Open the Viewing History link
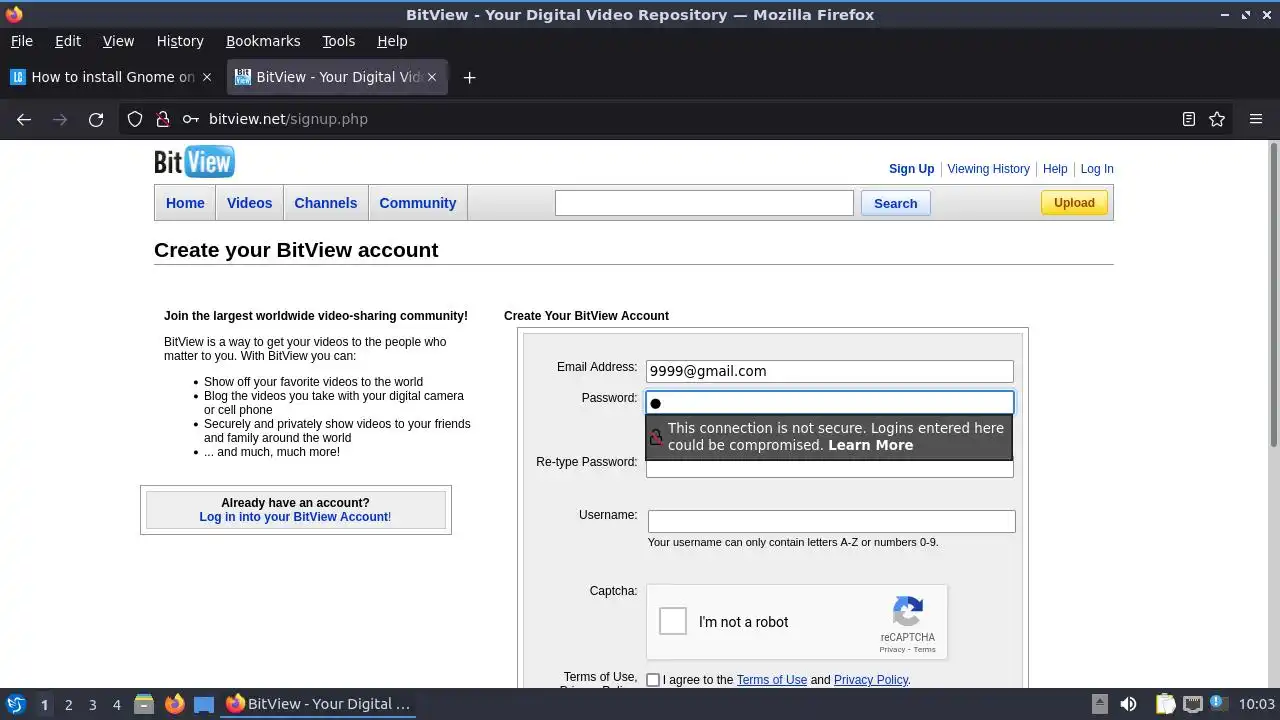 (988, 169)
